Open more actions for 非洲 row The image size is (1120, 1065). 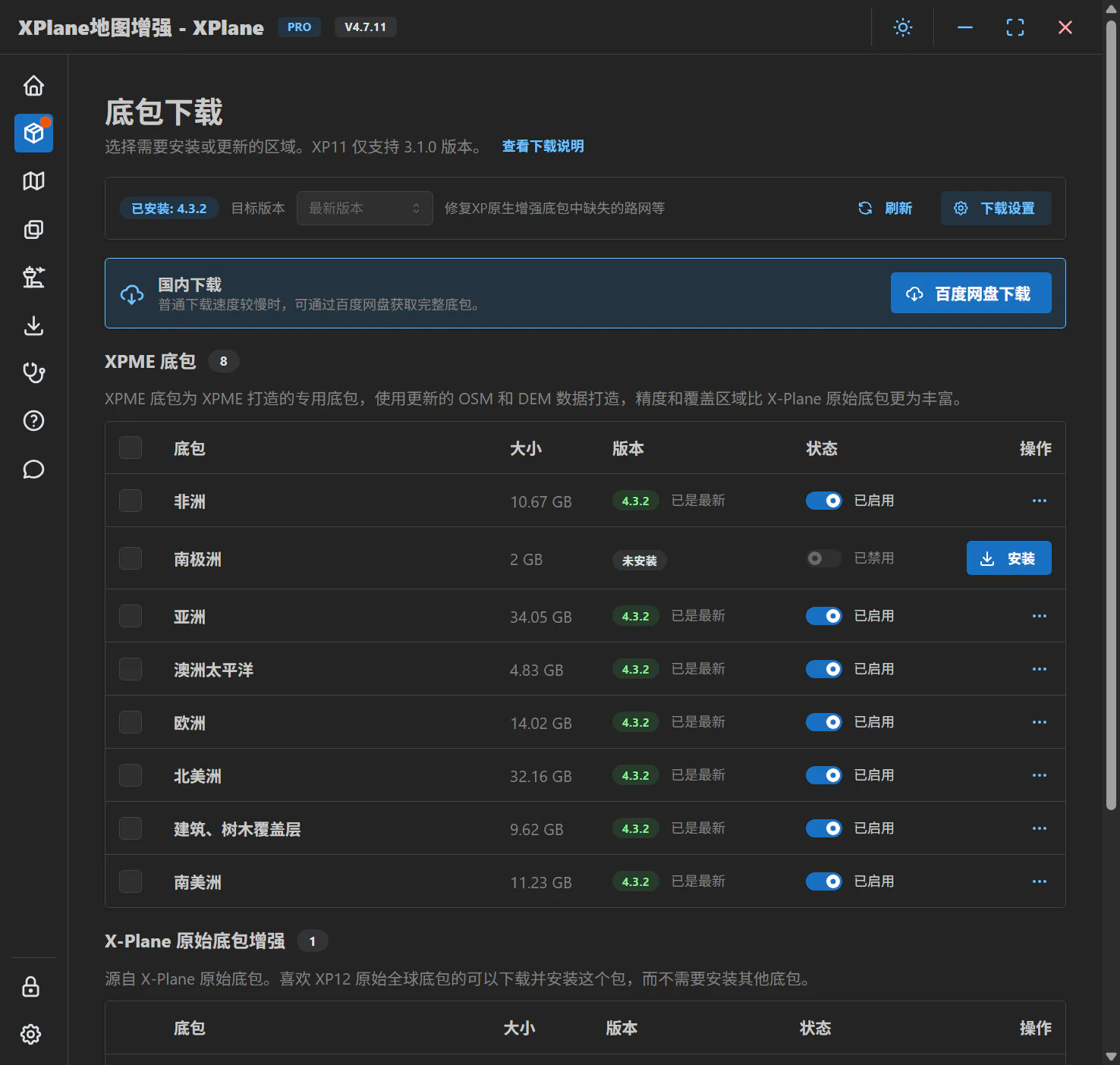[1040, 501]
